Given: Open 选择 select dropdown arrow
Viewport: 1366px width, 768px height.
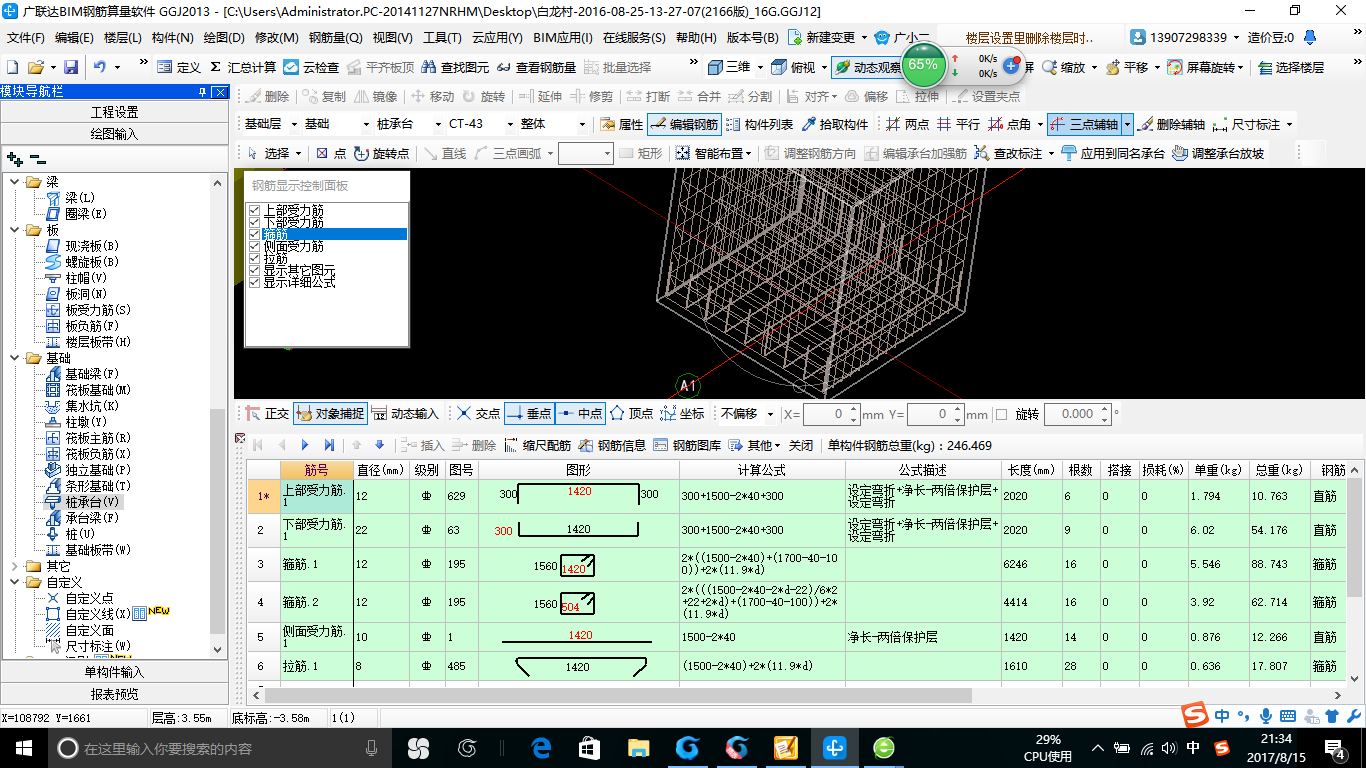Looking at the screenshot, I should 298,154.
